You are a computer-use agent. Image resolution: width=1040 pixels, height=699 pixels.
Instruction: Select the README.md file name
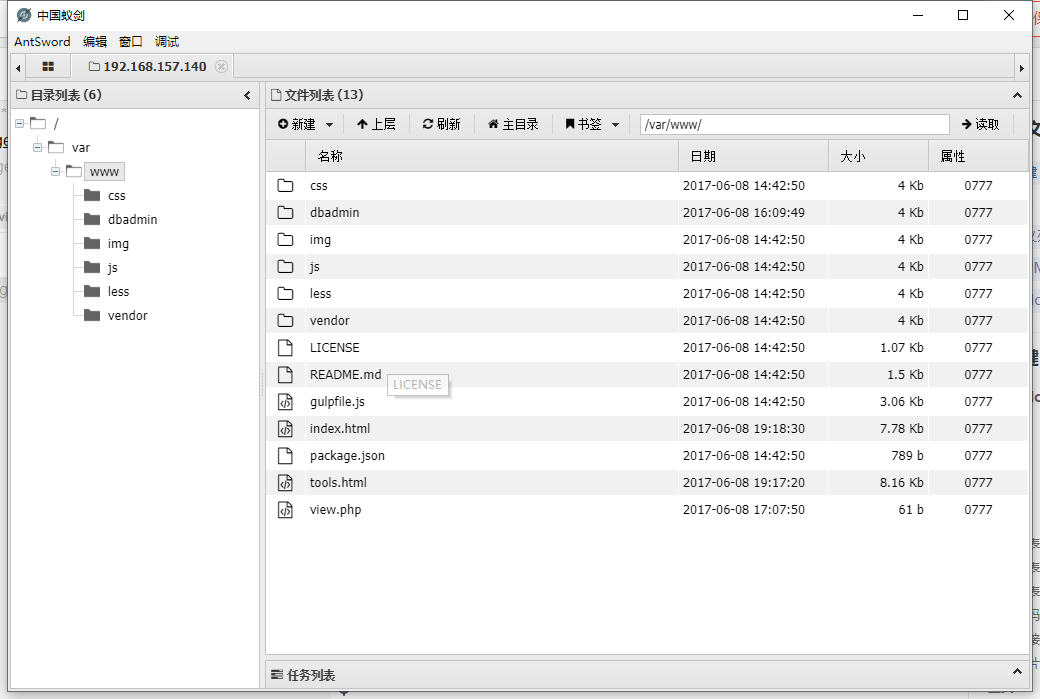(346, 375)
